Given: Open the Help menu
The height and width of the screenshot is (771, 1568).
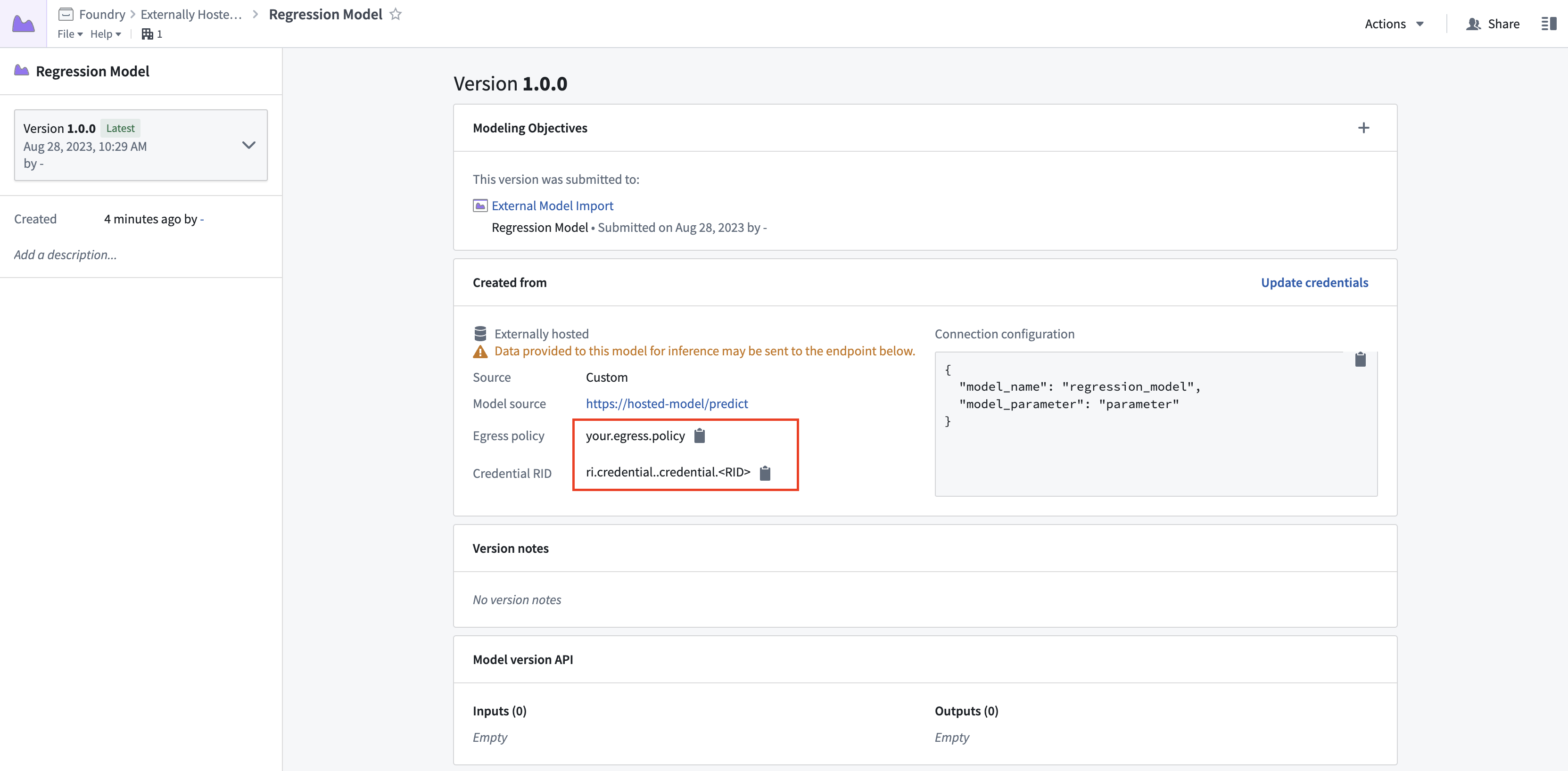Looking at the screenshot, I should click(x=105, y=34).
